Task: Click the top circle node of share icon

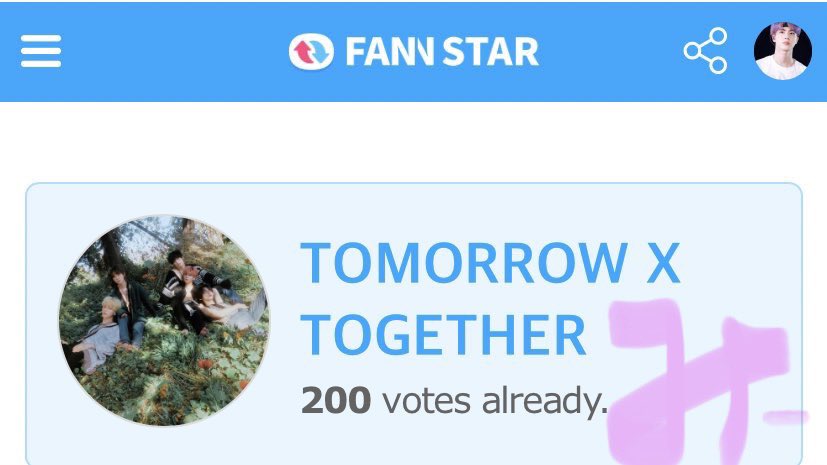Action: [x=718, y=37]
